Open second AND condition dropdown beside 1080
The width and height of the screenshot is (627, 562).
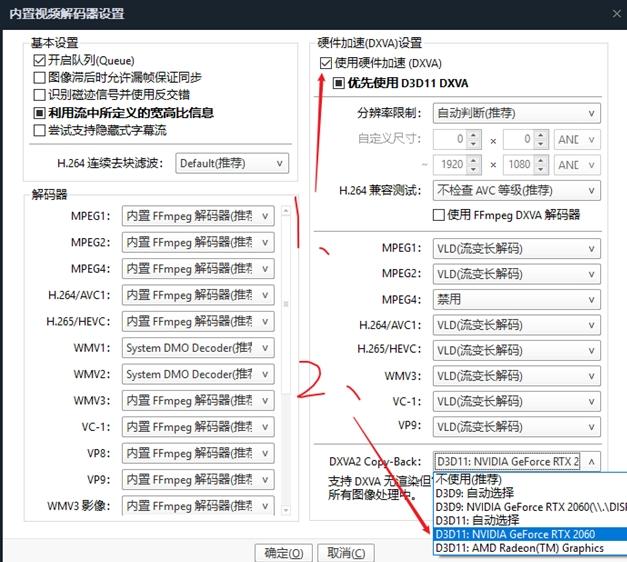click(x=577, y=165)
